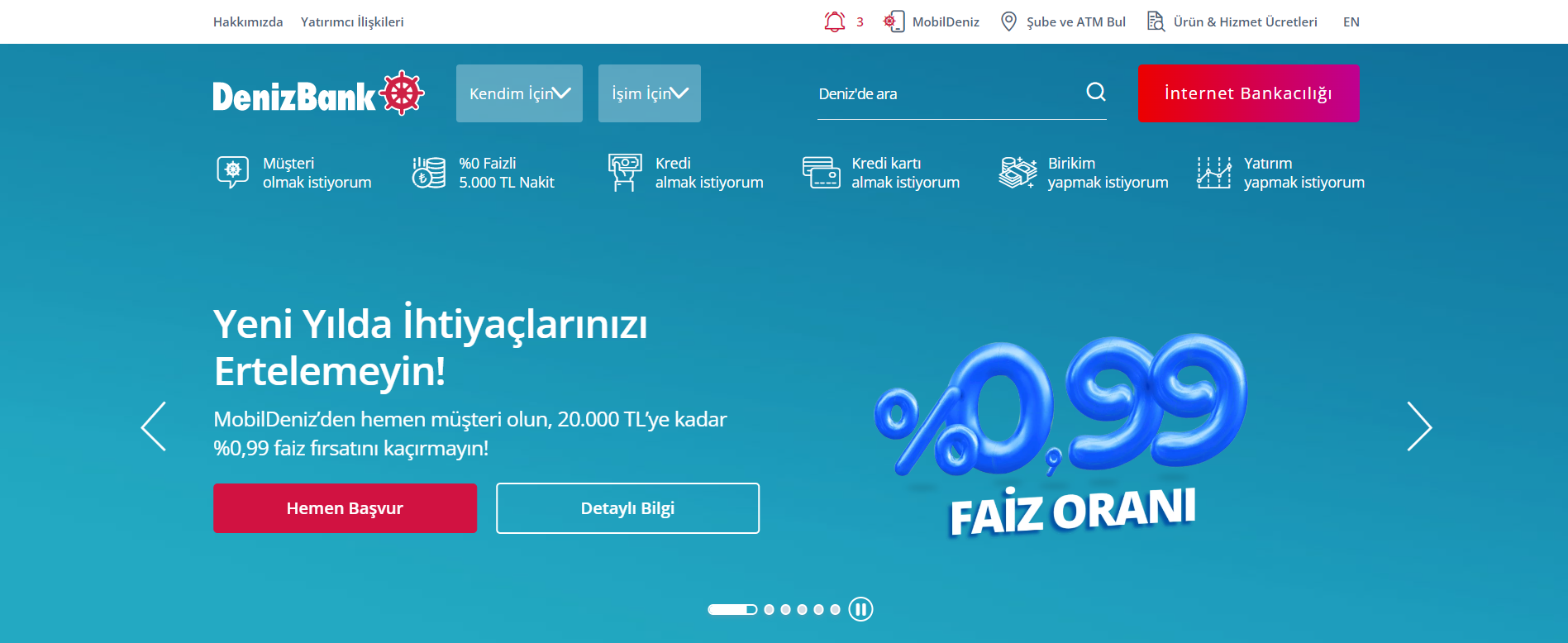
Task: Select the active first slide indicator
Action: 732,609
